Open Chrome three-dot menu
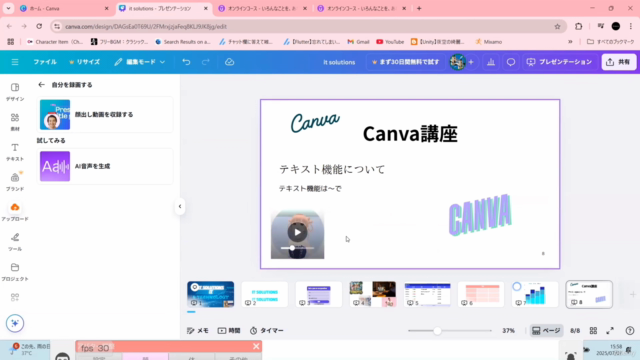Screen dimensions: 640x360 click(631, 27)
